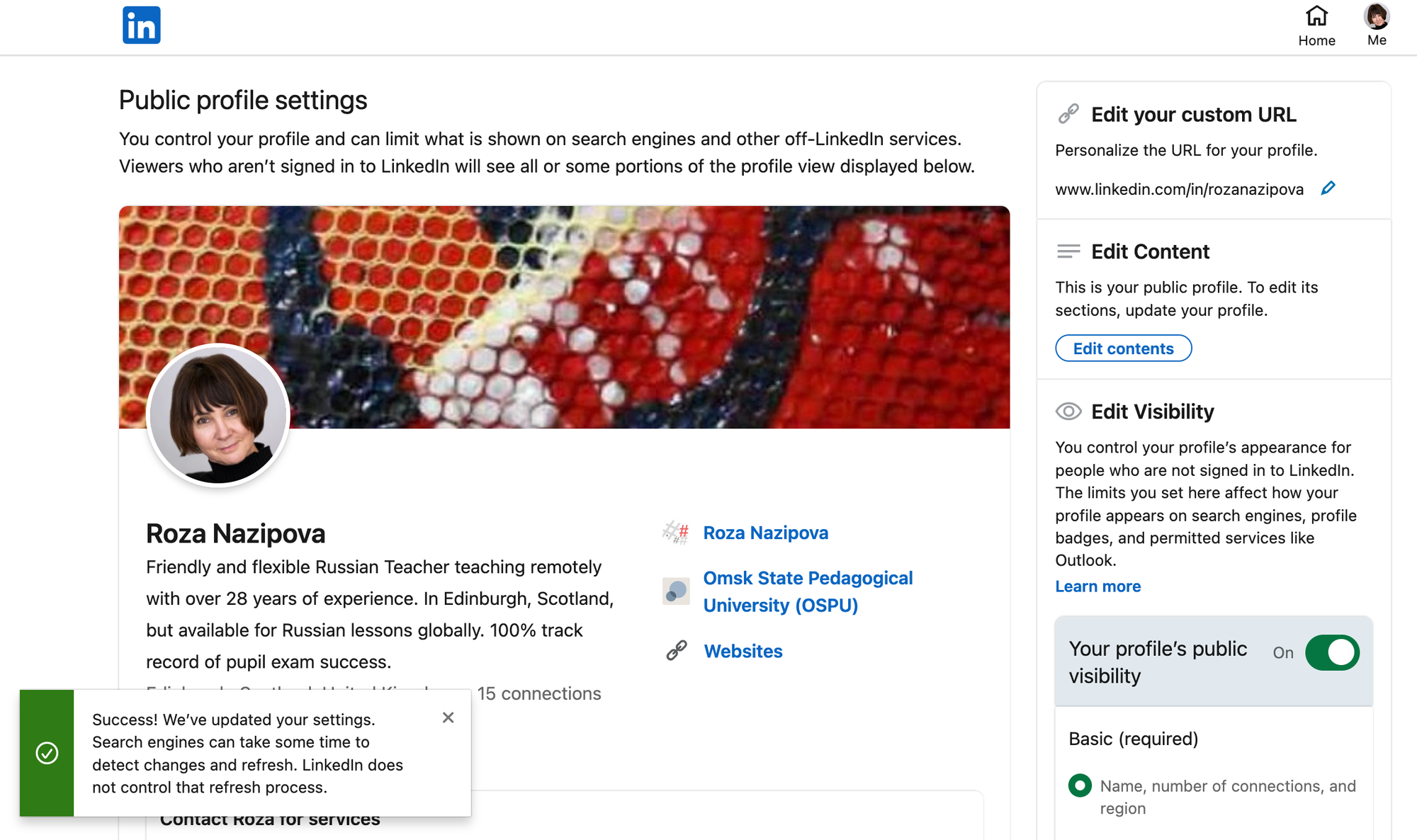1417x840 pixels.
Task: Open the Learn more link
Action: pyautogui.click(x=1097, y=586)
